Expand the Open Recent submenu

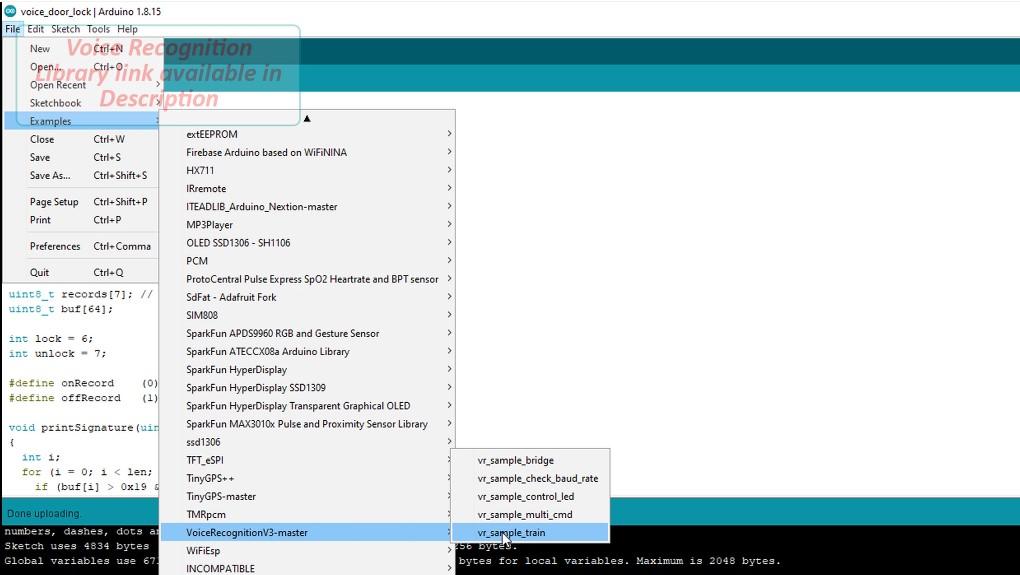[x=81, y=85]
